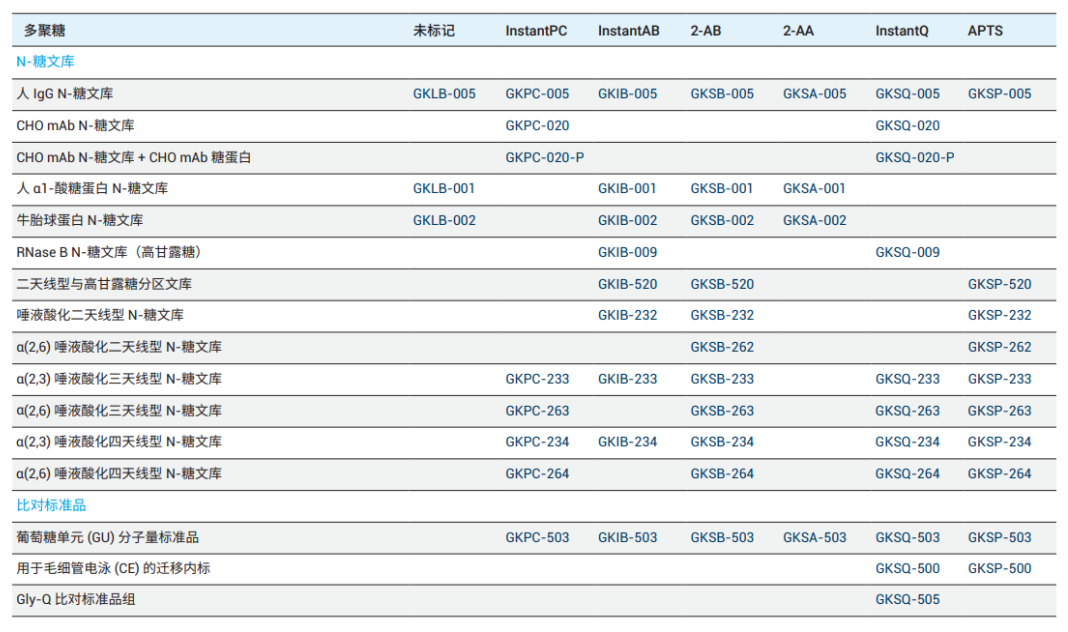Click the 比对标准品 section heading
Screen dimensions: 1068x632
click(x=51, y=506)
